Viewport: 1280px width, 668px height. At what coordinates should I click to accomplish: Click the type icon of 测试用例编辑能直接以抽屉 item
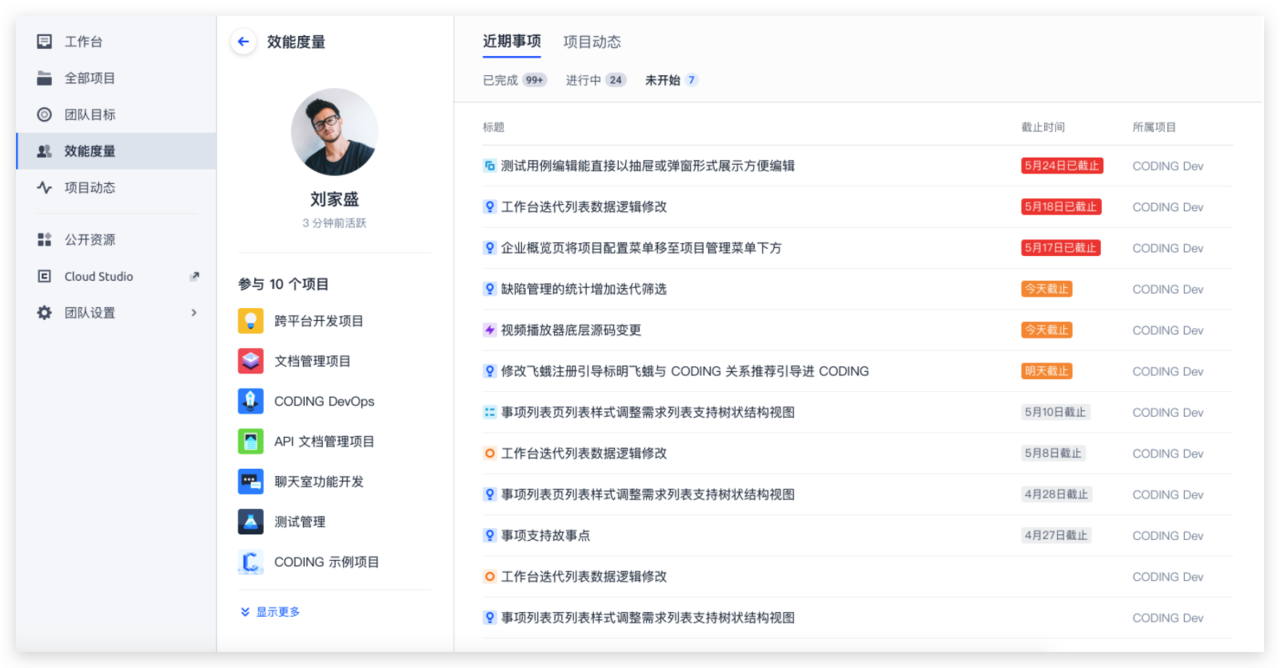[490, 166]
